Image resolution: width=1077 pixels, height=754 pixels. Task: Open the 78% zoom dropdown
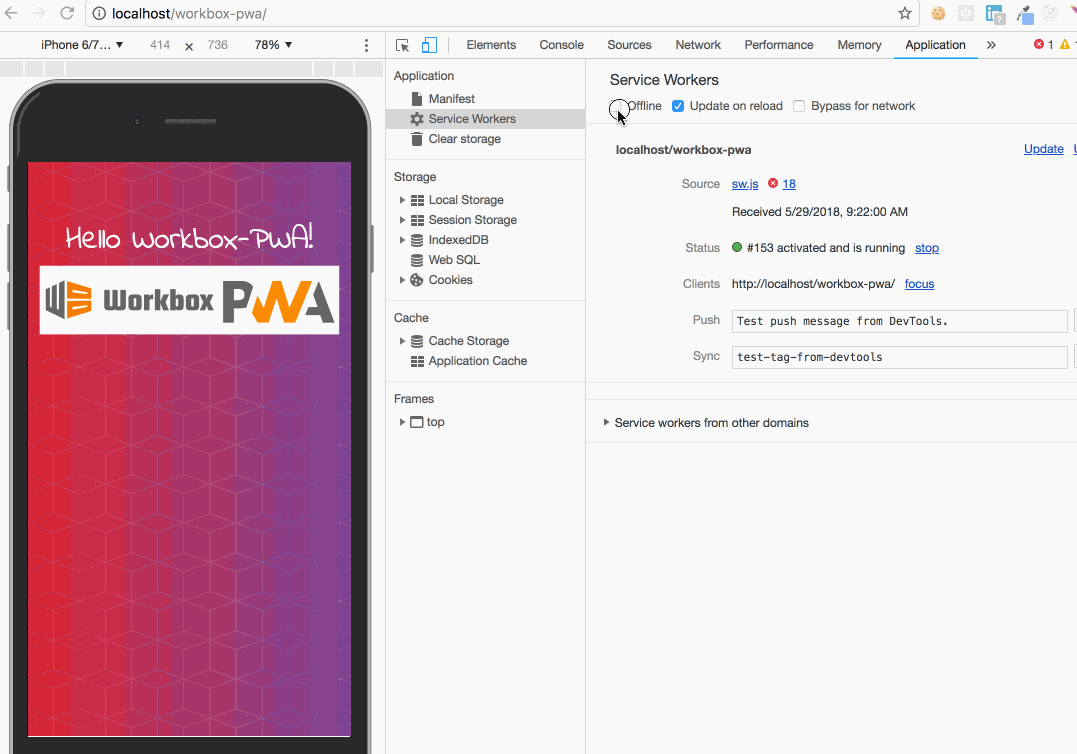pyautogui.click(x=273, y=45)
